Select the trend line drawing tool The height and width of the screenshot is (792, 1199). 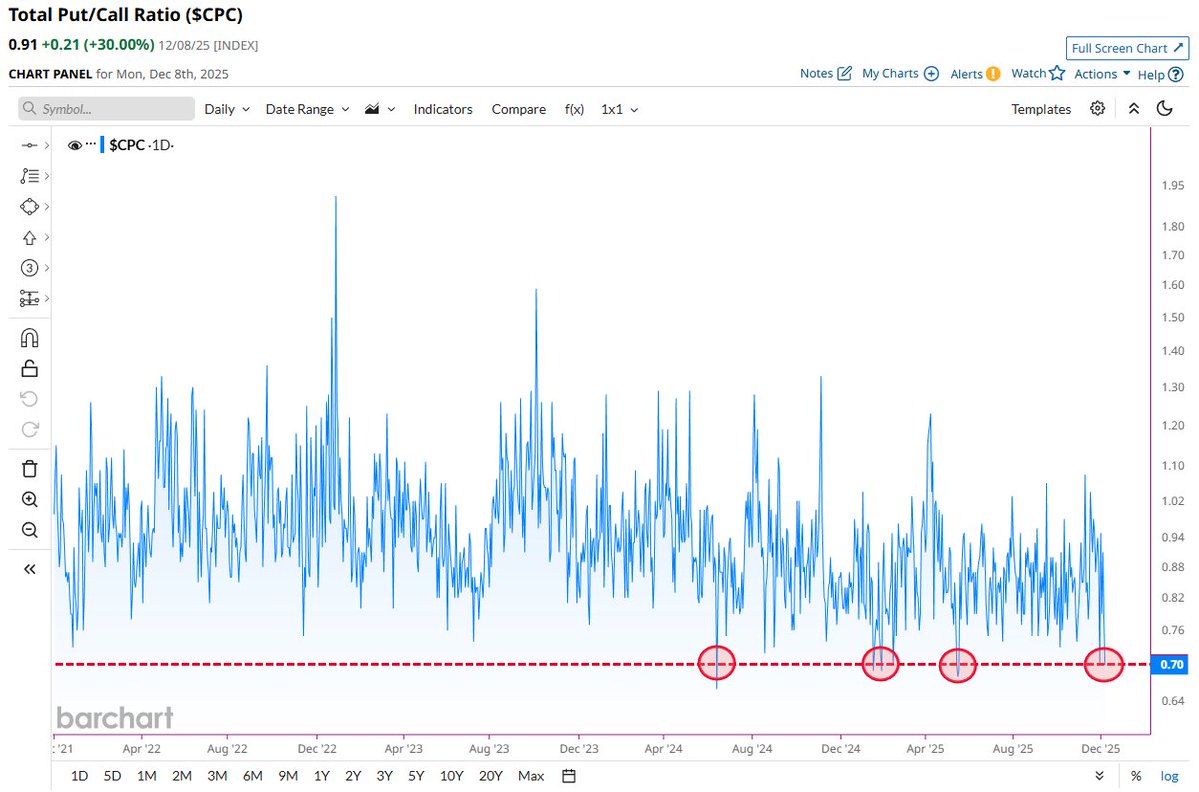pyautogui.click(x=29, y=144)
